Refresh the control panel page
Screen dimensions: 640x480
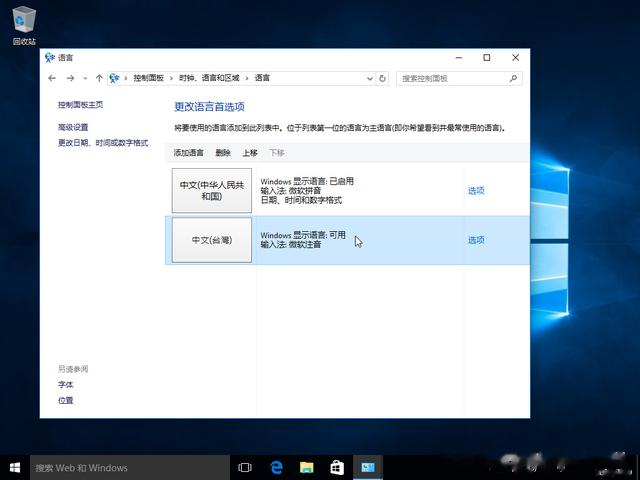pos(382,78)
